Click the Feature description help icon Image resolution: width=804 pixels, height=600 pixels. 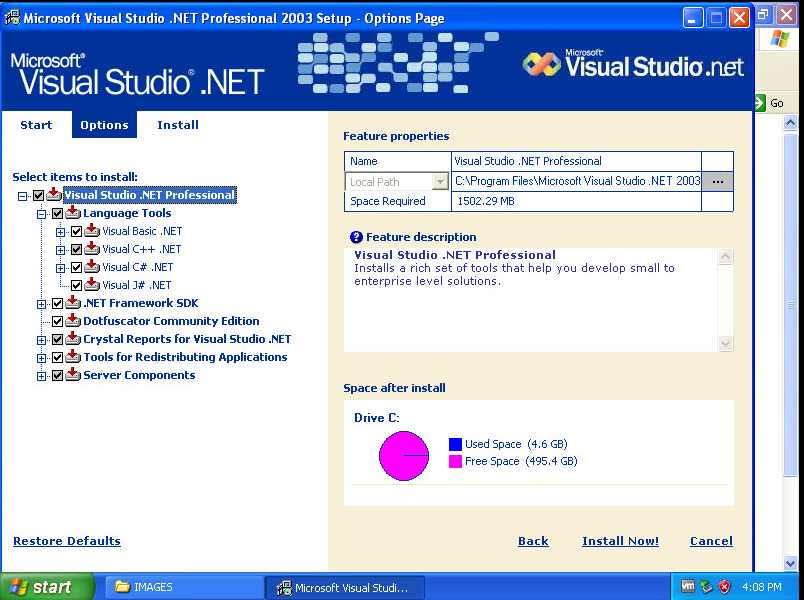click(x=356, y=237)
